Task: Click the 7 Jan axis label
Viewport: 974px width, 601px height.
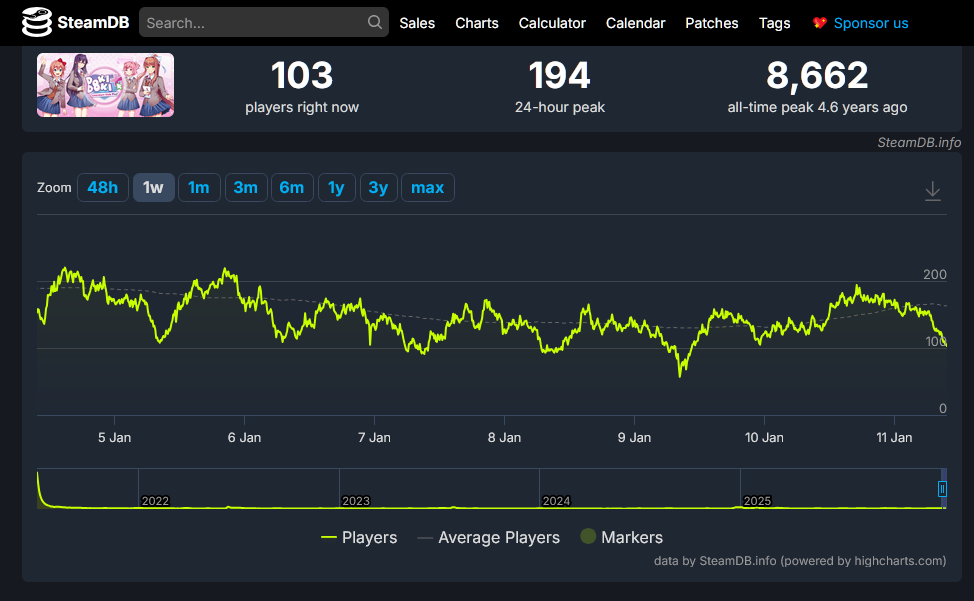Action: [374, 437]
